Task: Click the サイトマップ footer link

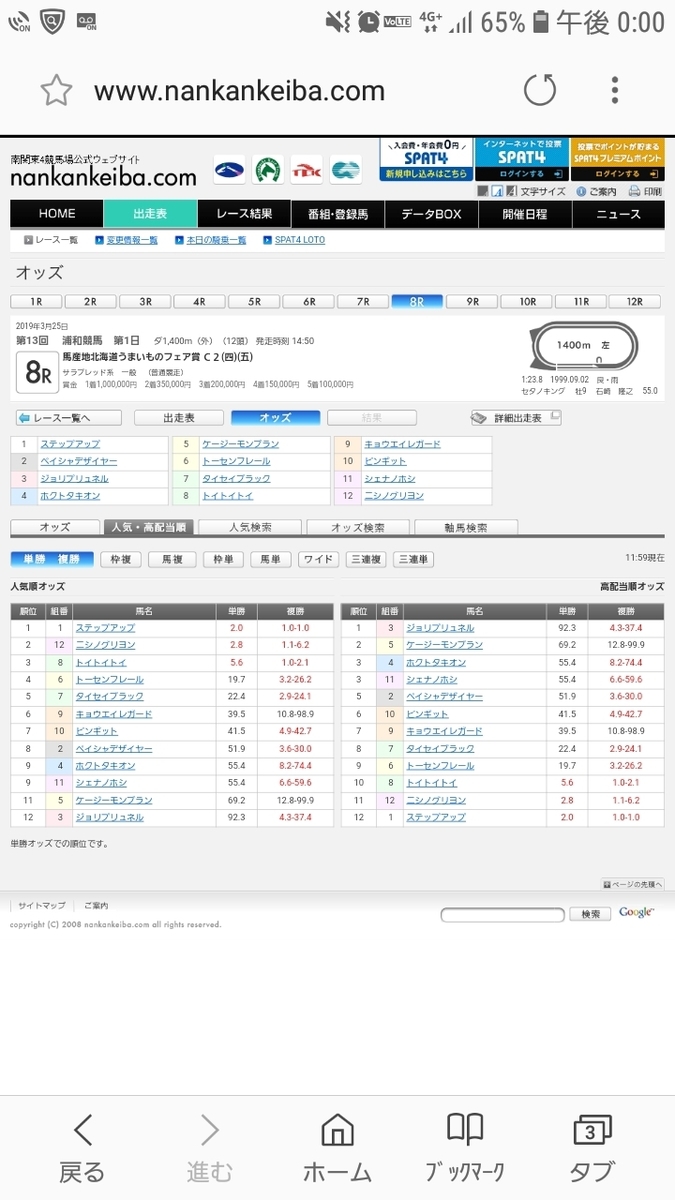Action: [41, 906]
